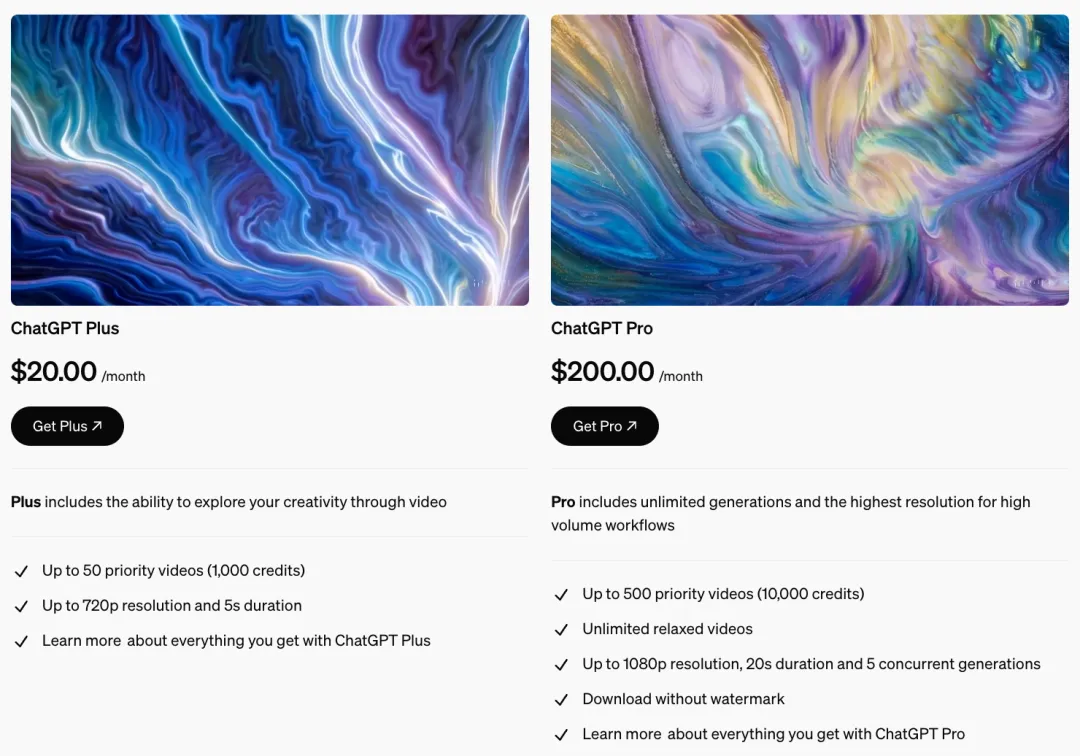
Task: Open the ChatGPT Plus blue abstract image
Action: point(270,160)
